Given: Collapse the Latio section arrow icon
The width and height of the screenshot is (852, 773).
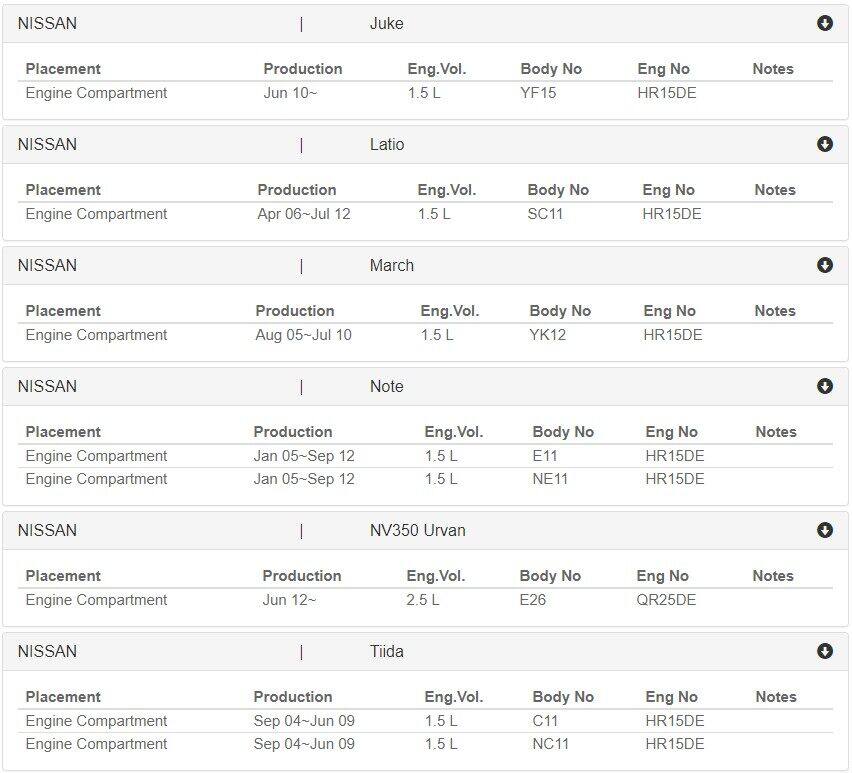Looking at the screenshot, I should (x=824, y=144).
